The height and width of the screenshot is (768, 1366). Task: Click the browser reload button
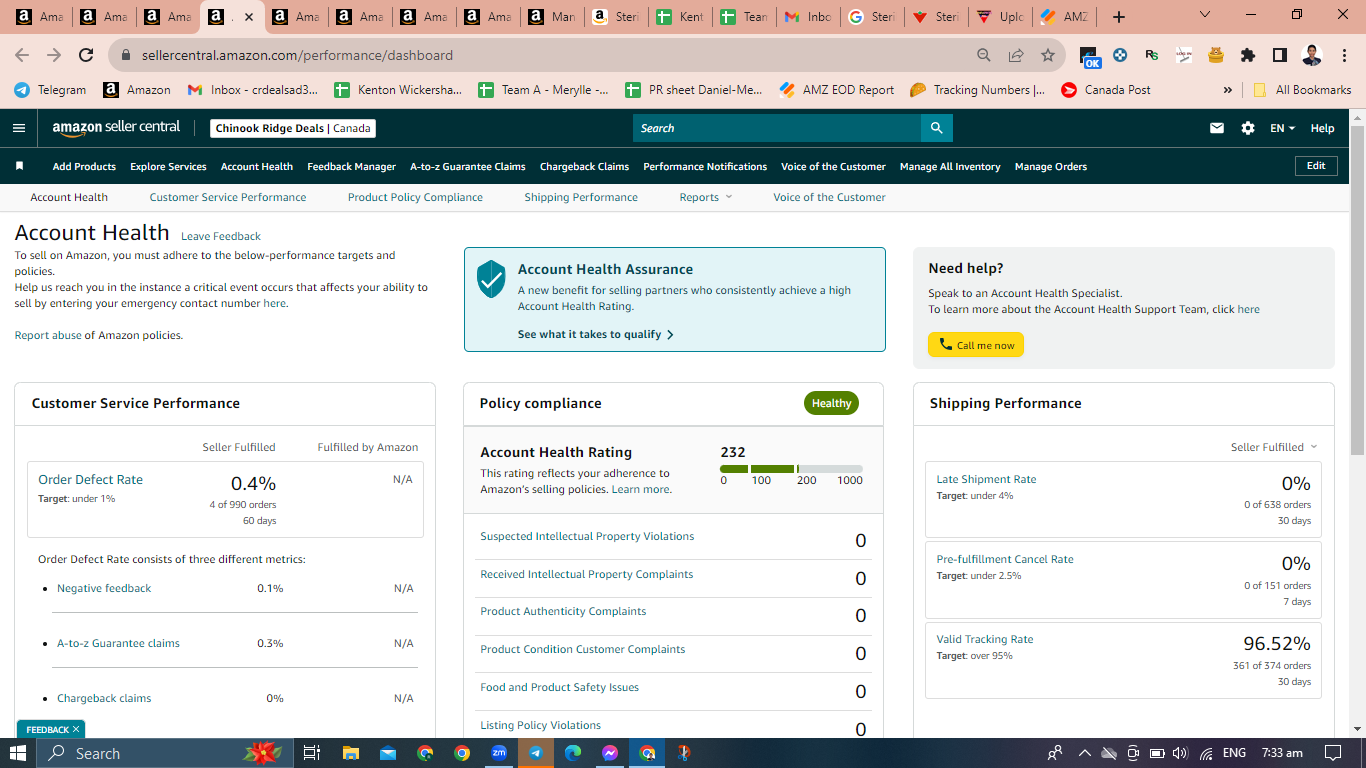[x=86, y=55]
